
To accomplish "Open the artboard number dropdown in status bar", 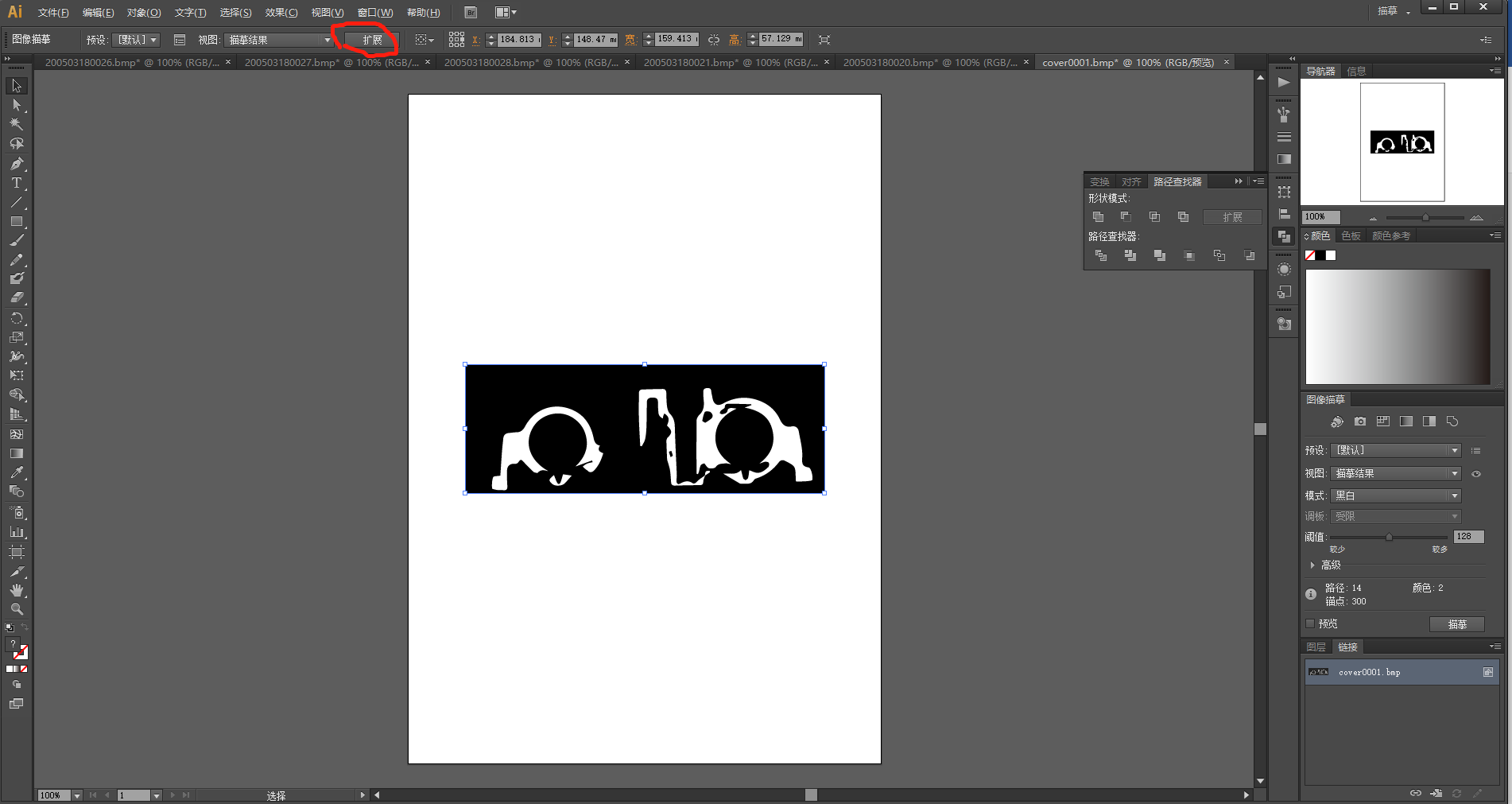I will click(157, 795).
